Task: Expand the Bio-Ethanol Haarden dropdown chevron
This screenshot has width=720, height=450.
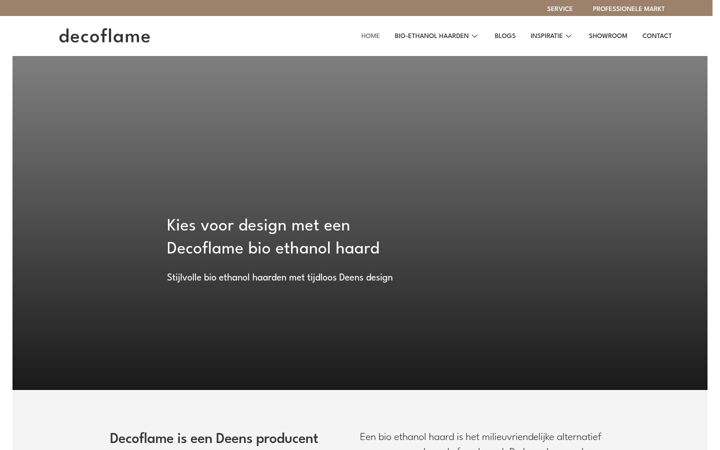Action: click(475, 36)
